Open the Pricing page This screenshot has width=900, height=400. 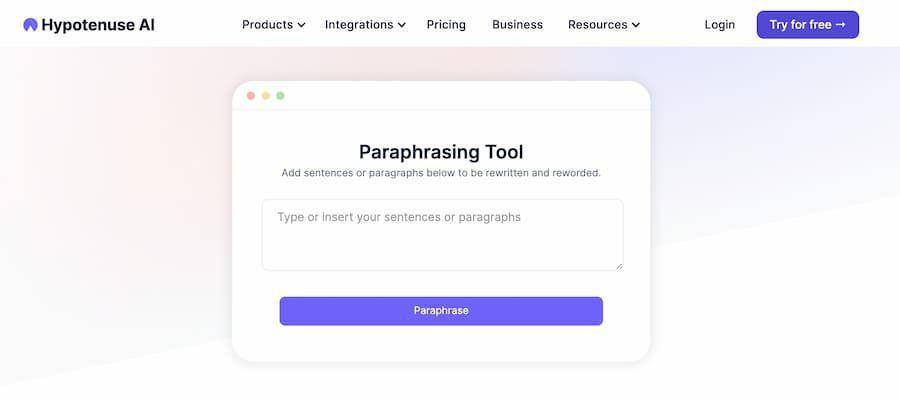pyautogui.click(x=446, y=25)
